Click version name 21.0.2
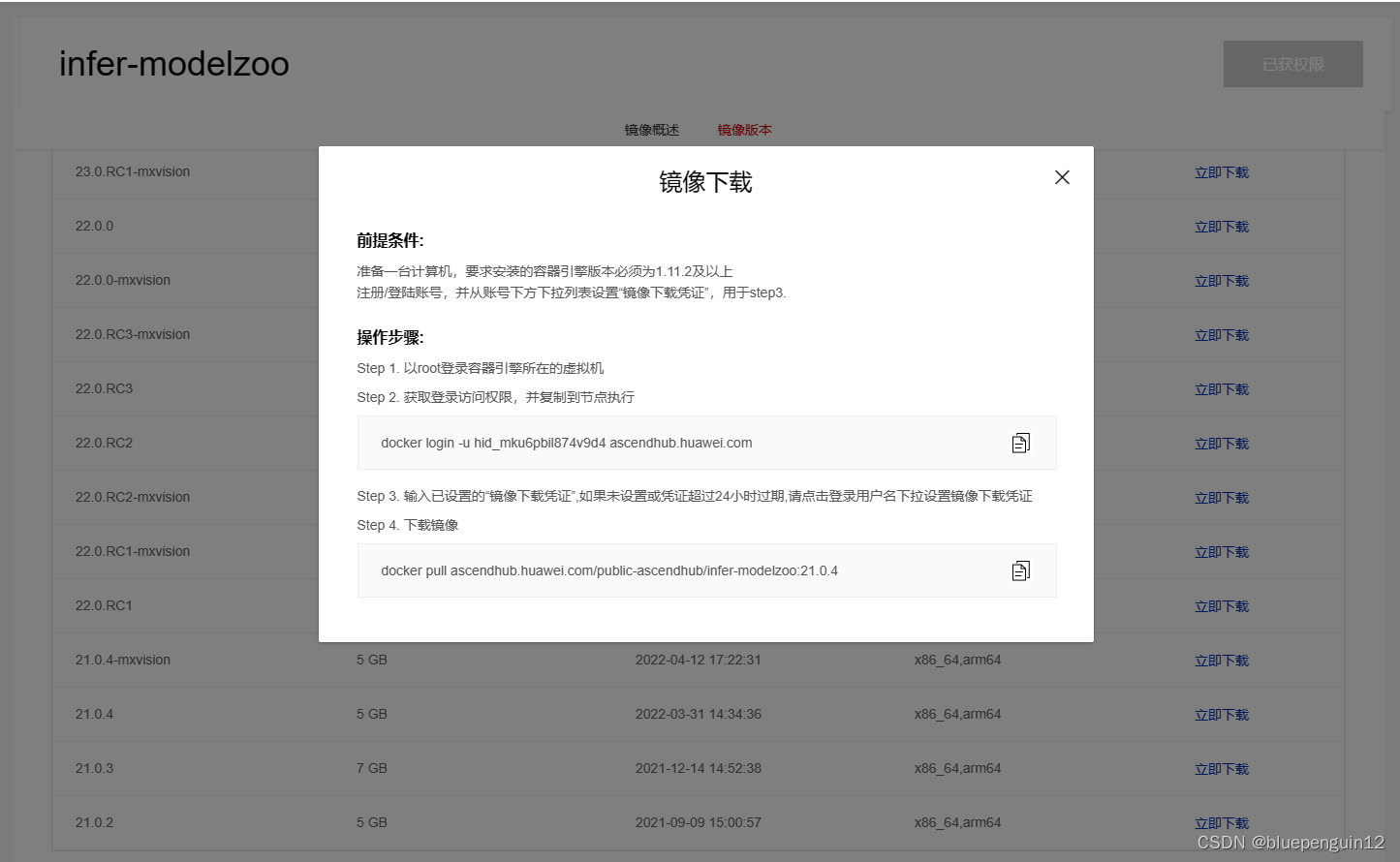 94,822
